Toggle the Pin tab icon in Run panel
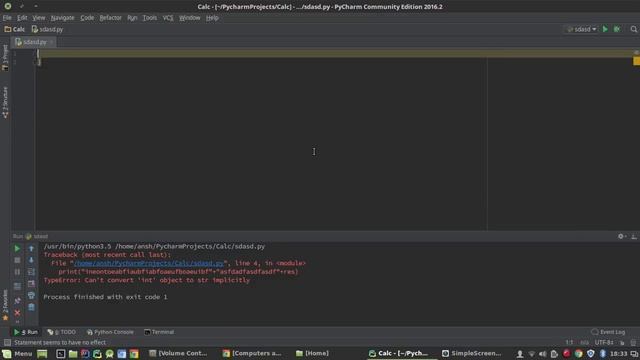Viewport: 640px width, 360px height. click(17, 301)
